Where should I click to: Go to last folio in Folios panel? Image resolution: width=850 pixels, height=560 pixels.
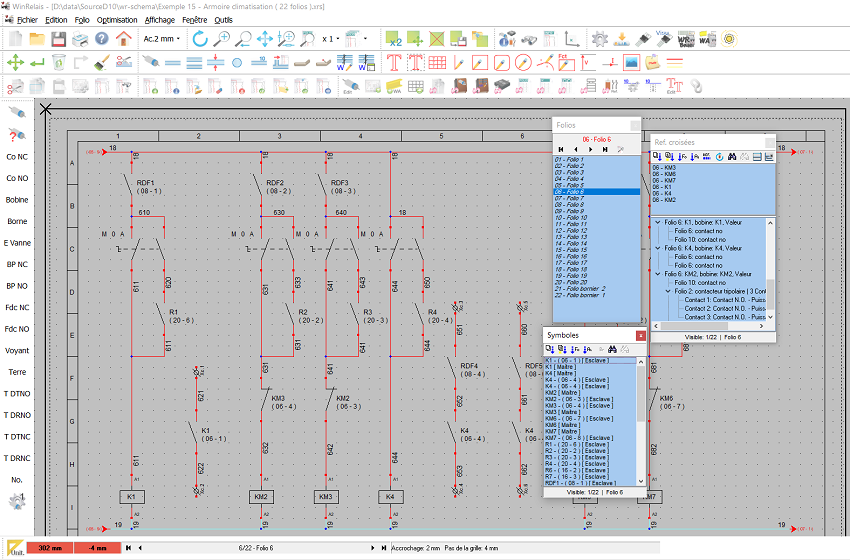[x=606, y=149]
